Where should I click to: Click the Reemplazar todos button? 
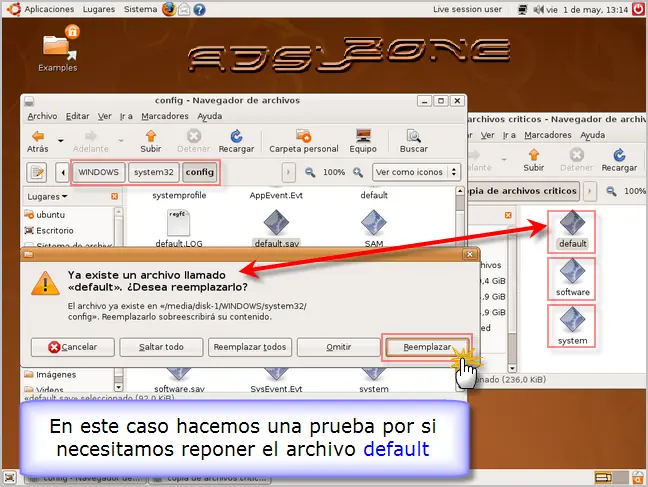250,347
